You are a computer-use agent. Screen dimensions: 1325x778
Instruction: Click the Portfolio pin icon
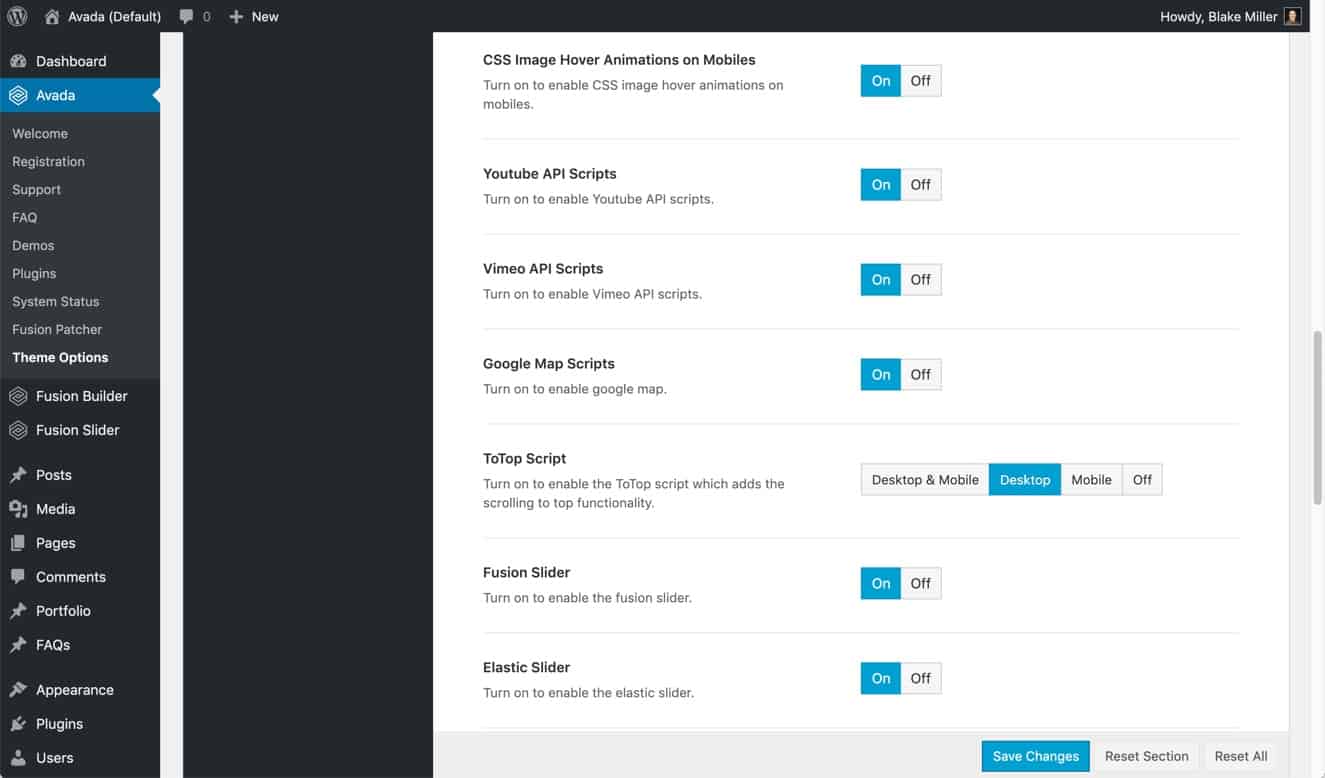[18, 611]
